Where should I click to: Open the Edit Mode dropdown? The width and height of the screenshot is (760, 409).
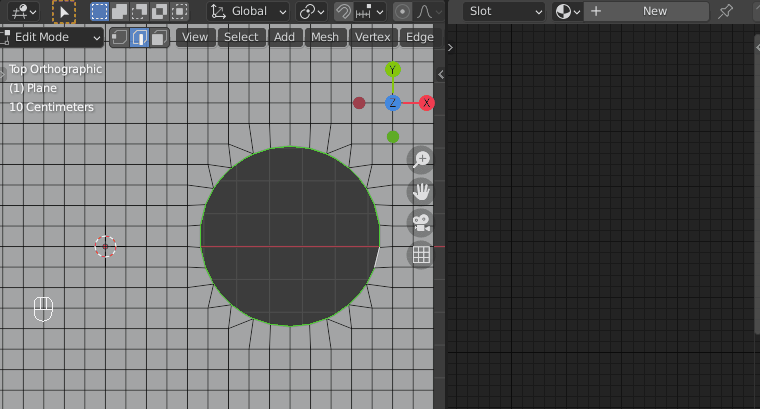(51, 37)
